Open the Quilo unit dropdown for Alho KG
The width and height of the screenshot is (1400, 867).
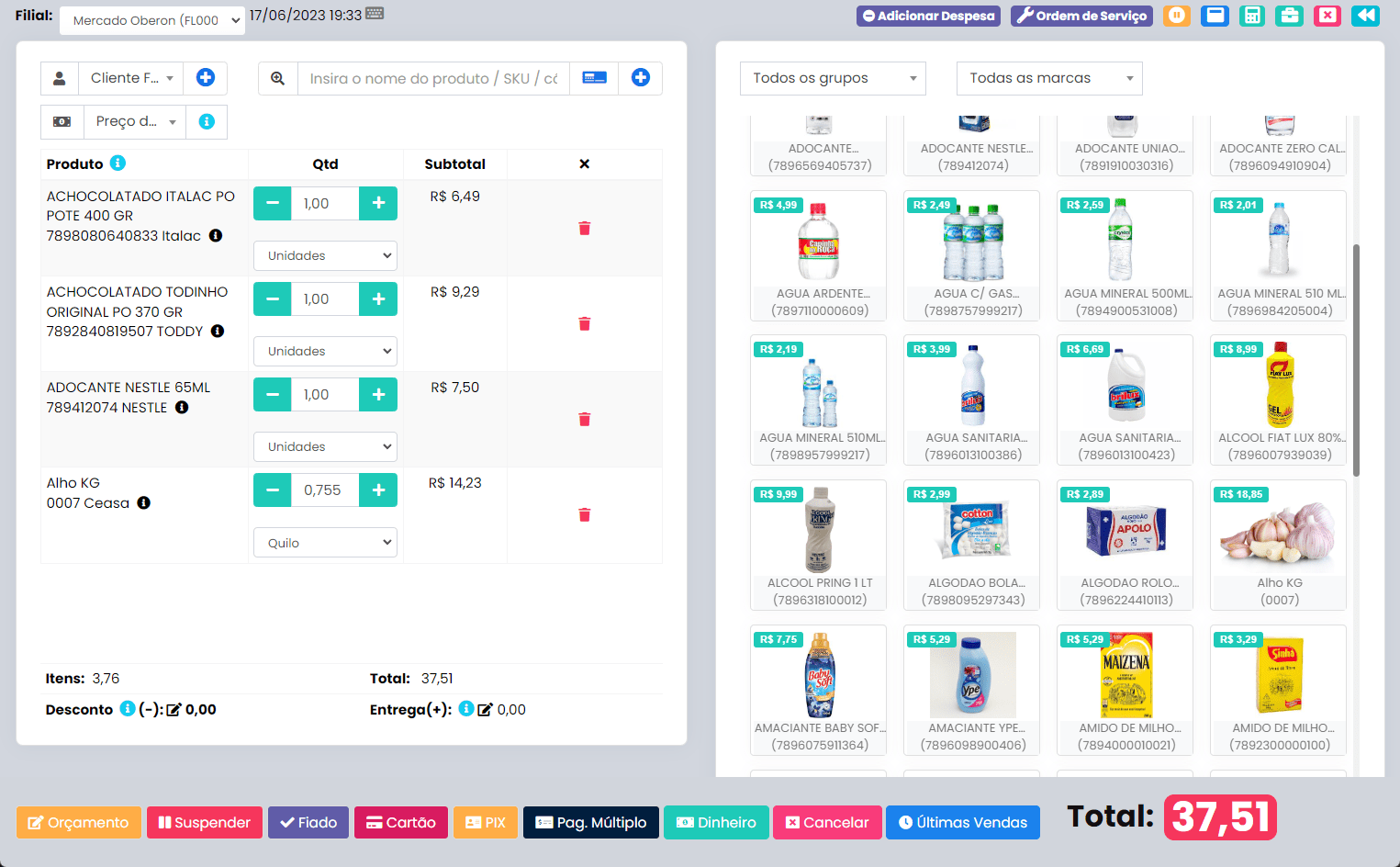325,543
